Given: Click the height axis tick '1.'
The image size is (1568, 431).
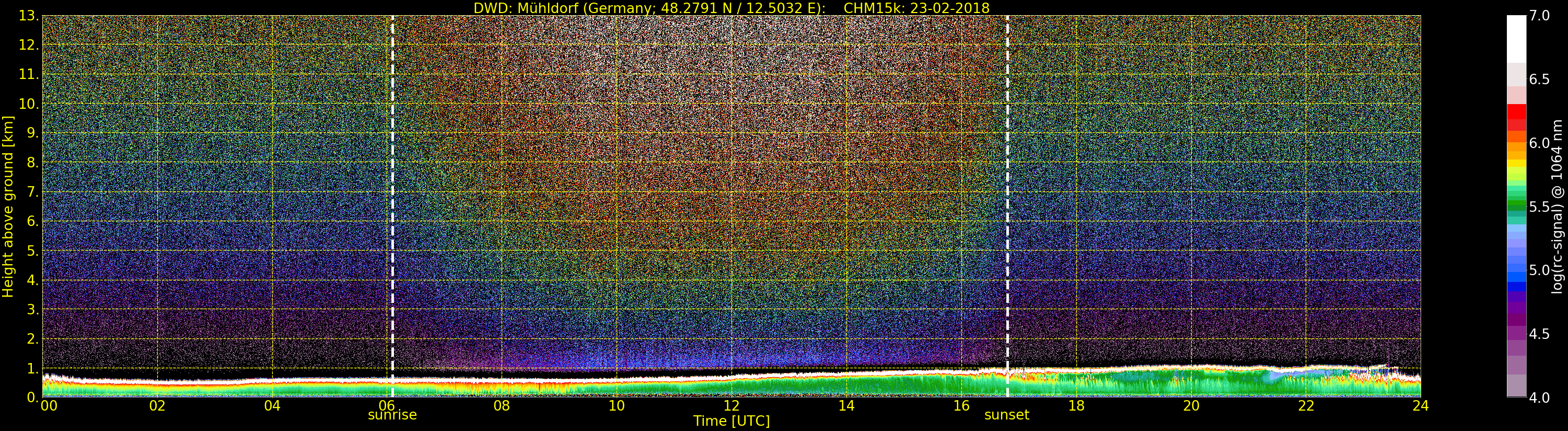Looking at the screenshot, I should [x=33, y=368].
